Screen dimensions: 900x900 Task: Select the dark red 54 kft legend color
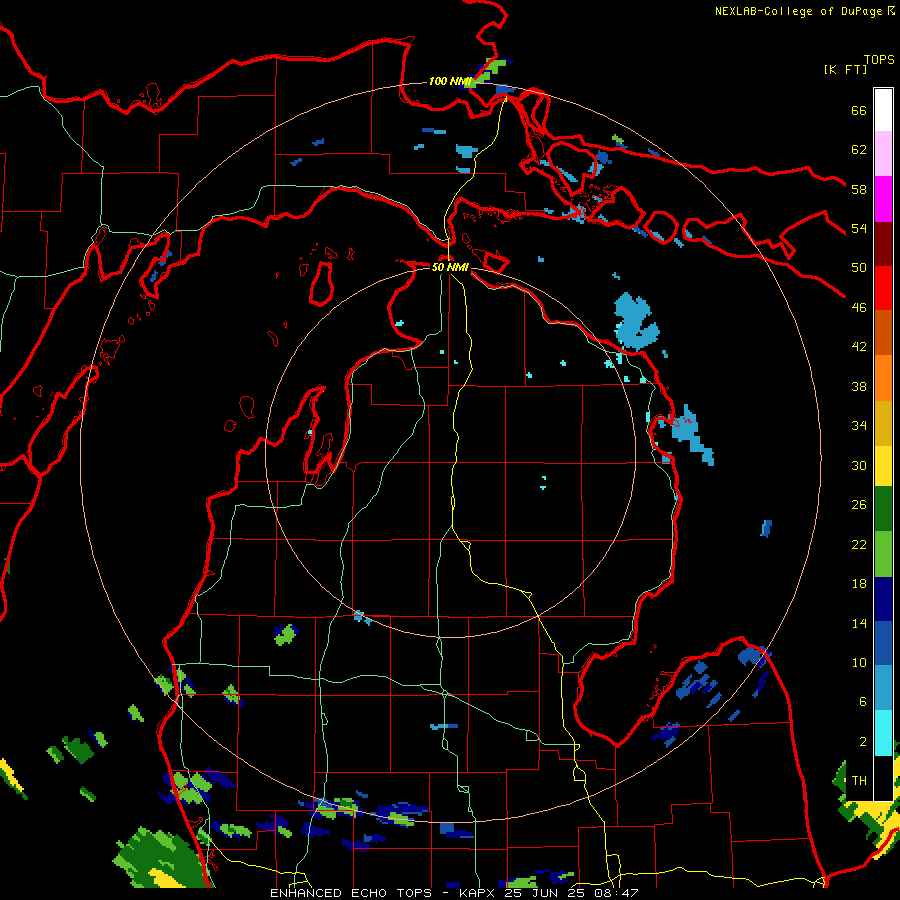(x=883, y=244)
